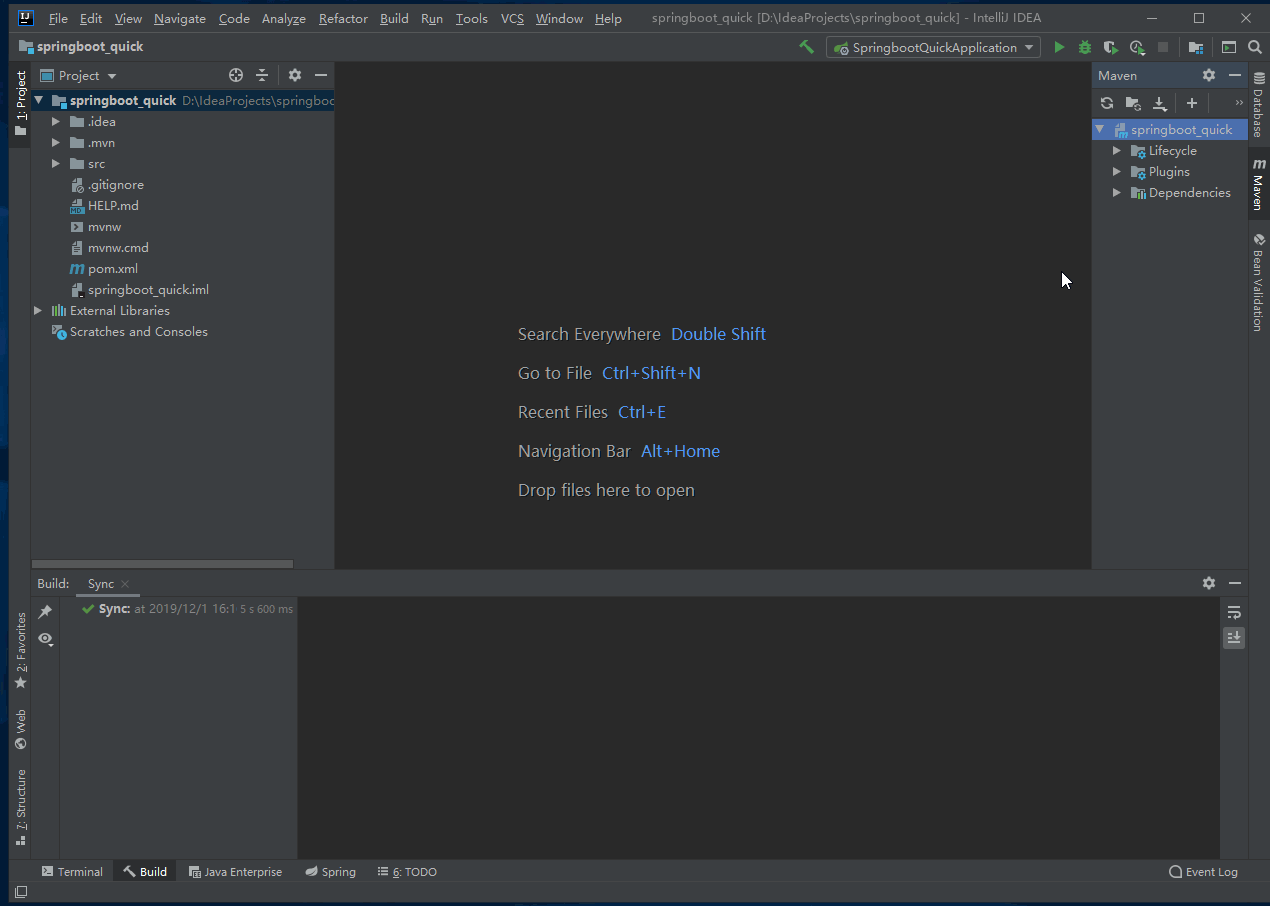Expand the Maven Plugins node
Image resolution: width=1270 pixels, height=906 pixels.
tap(1117, 172)
